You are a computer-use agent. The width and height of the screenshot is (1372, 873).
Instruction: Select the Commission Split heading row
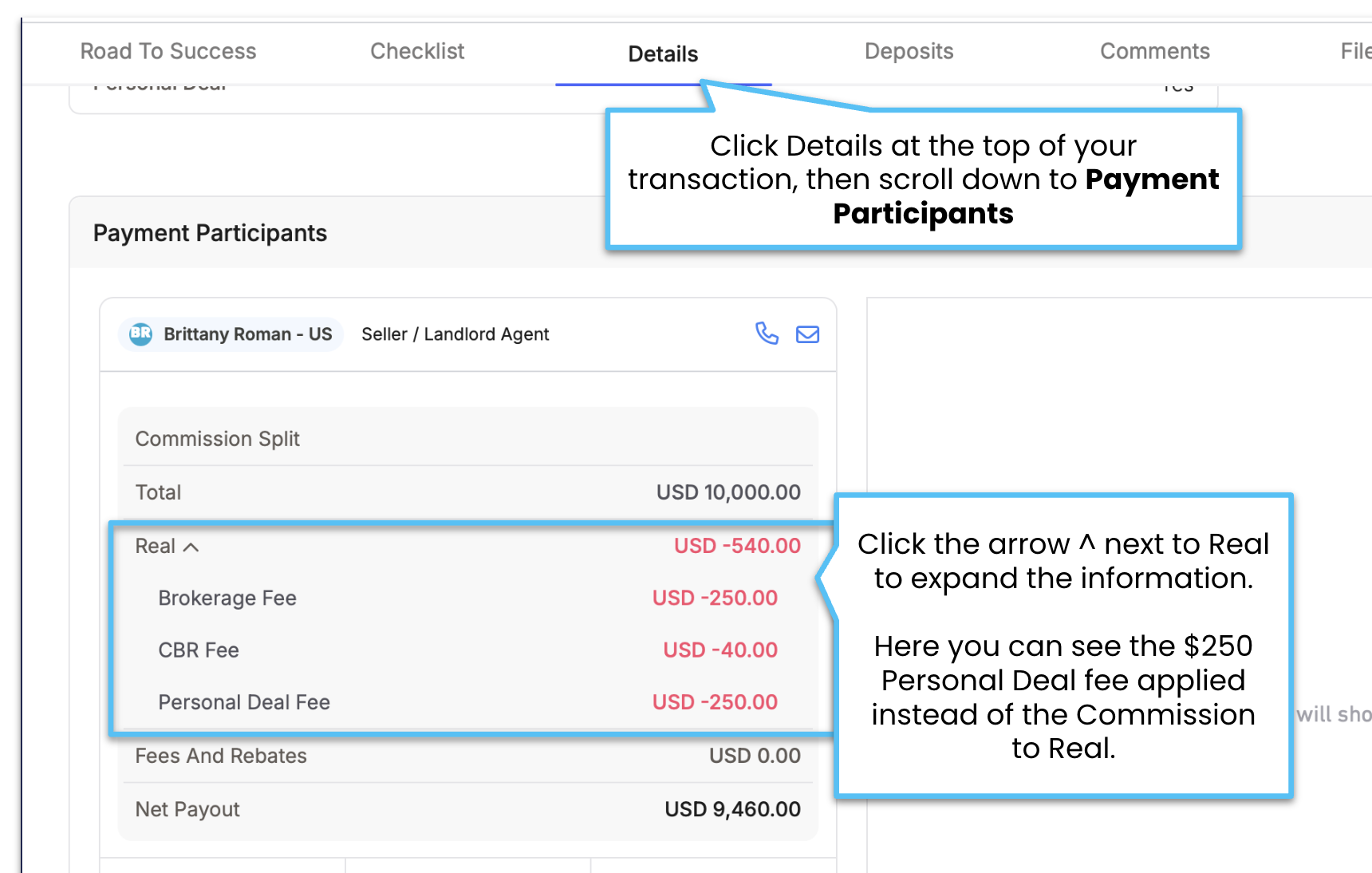[468, 438]
